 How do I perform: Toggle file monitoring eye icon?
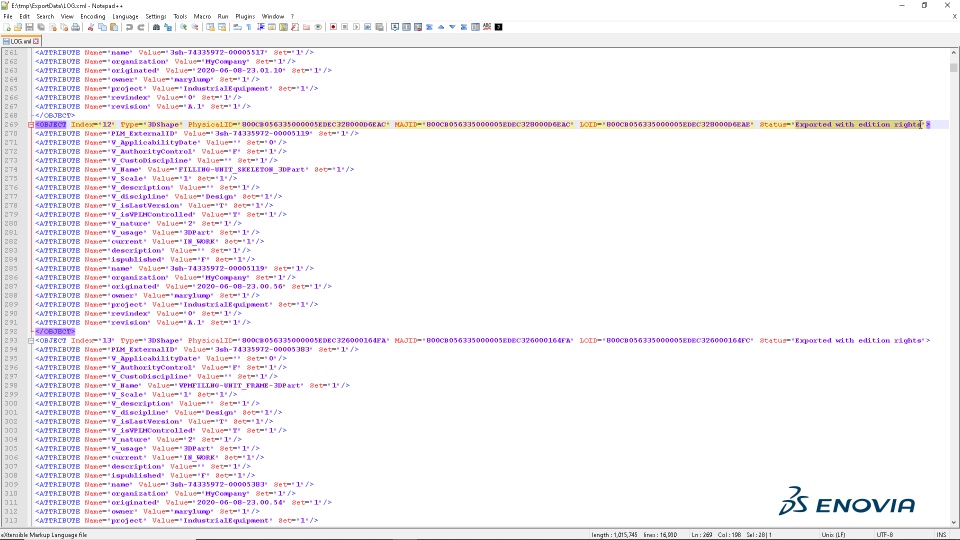pos(318,27)
